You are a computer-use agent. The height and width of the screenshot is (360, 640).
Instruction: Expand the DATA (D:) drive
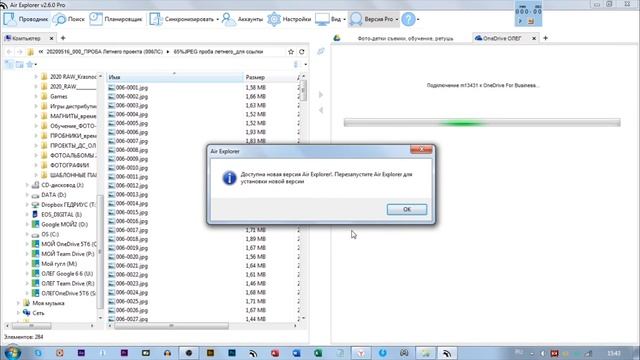tap(27, 195)
